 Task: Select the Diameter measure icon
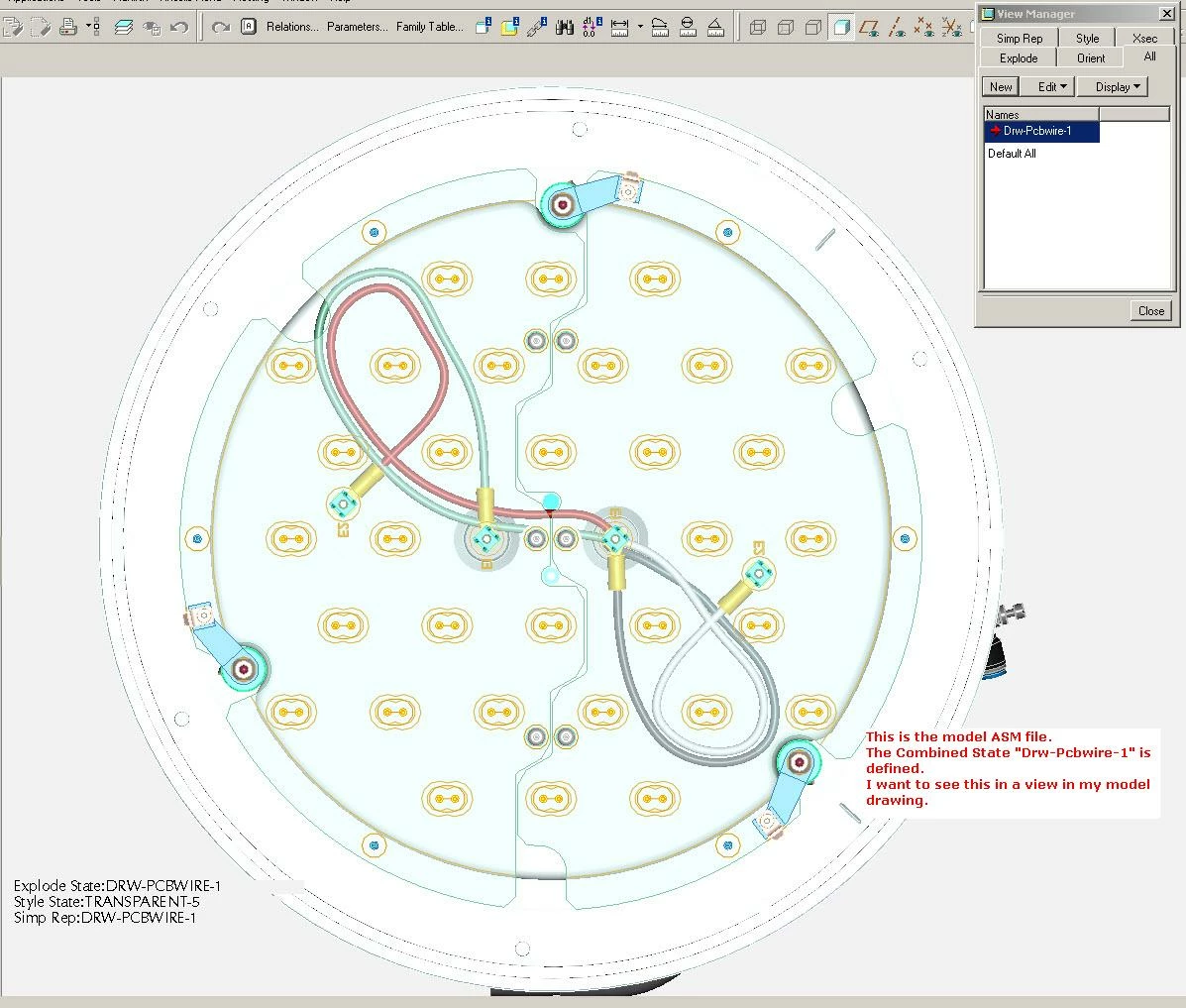coord(688,28)
